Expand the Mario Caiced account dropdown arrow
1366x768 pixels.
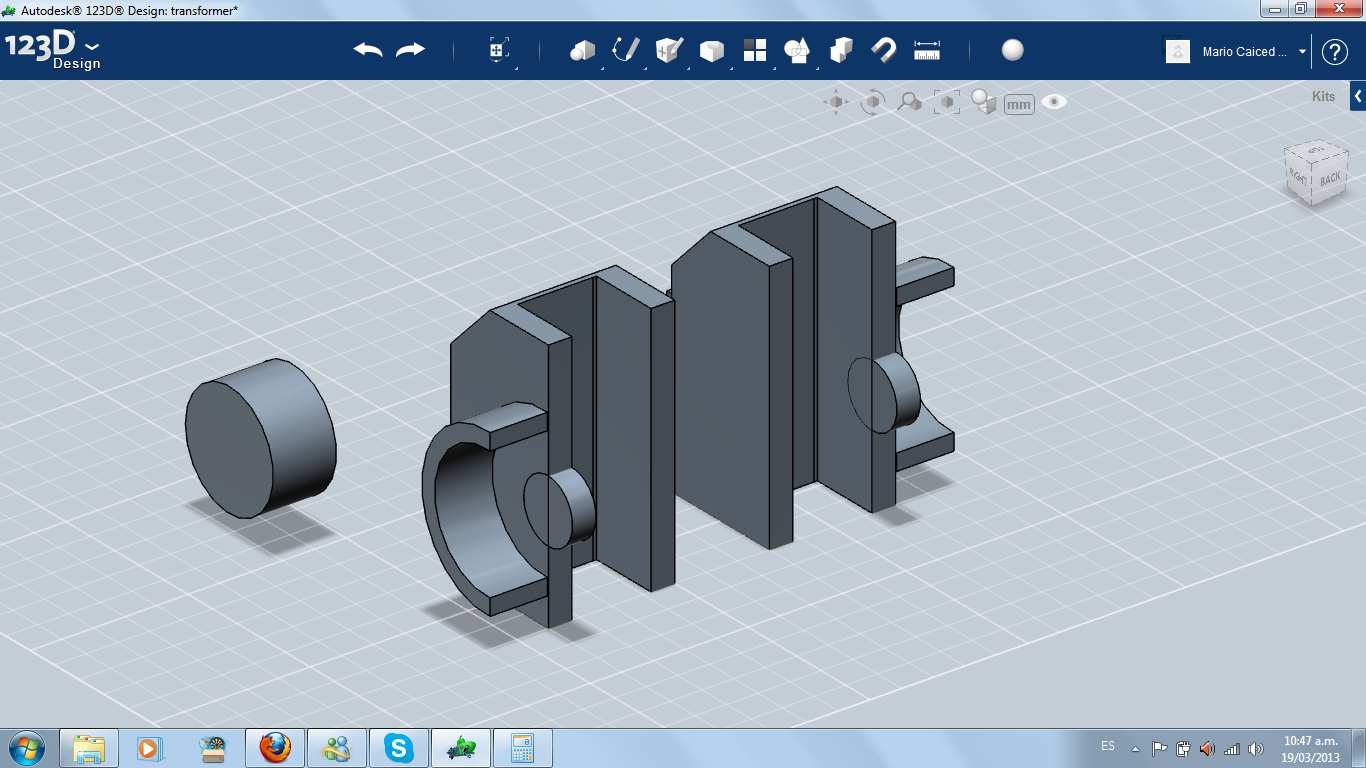tap(1302, 52)
